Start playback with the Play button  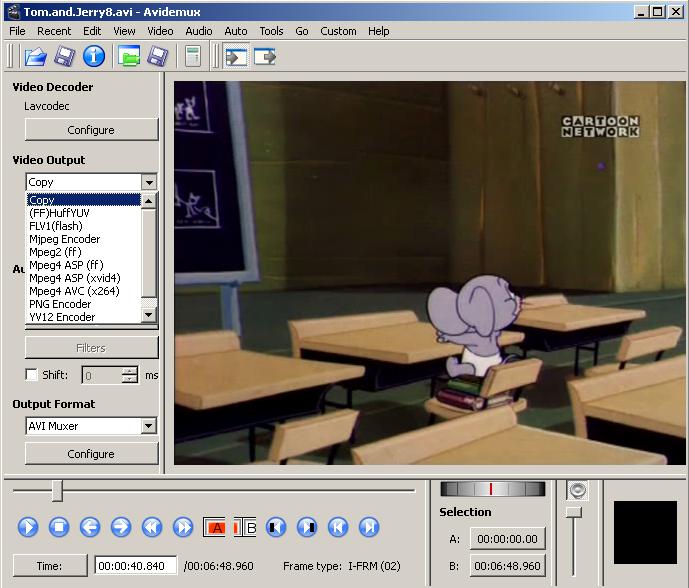28,527
